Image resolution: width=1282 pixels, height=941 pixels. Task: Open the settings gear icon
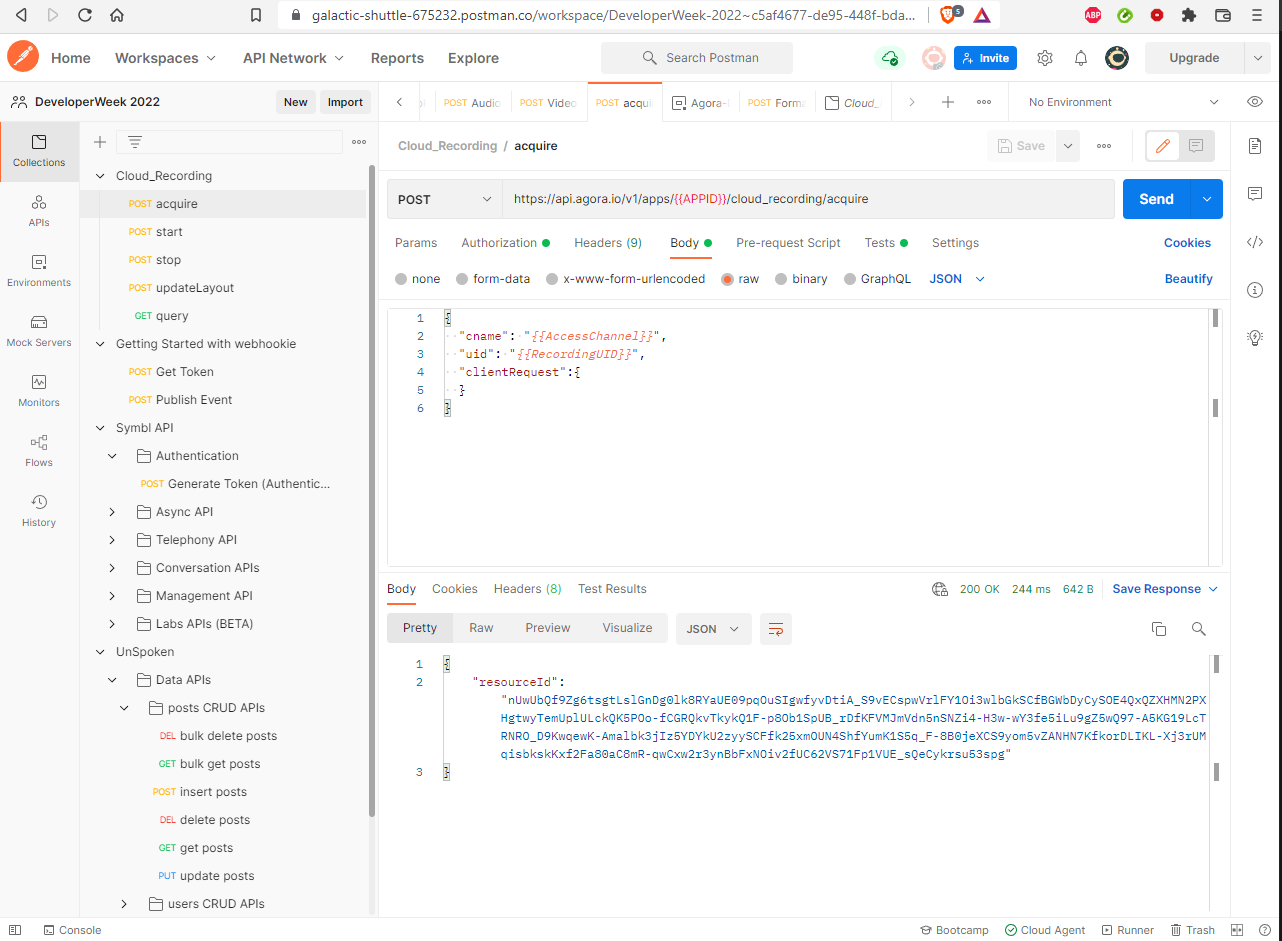coord(1045,58)
